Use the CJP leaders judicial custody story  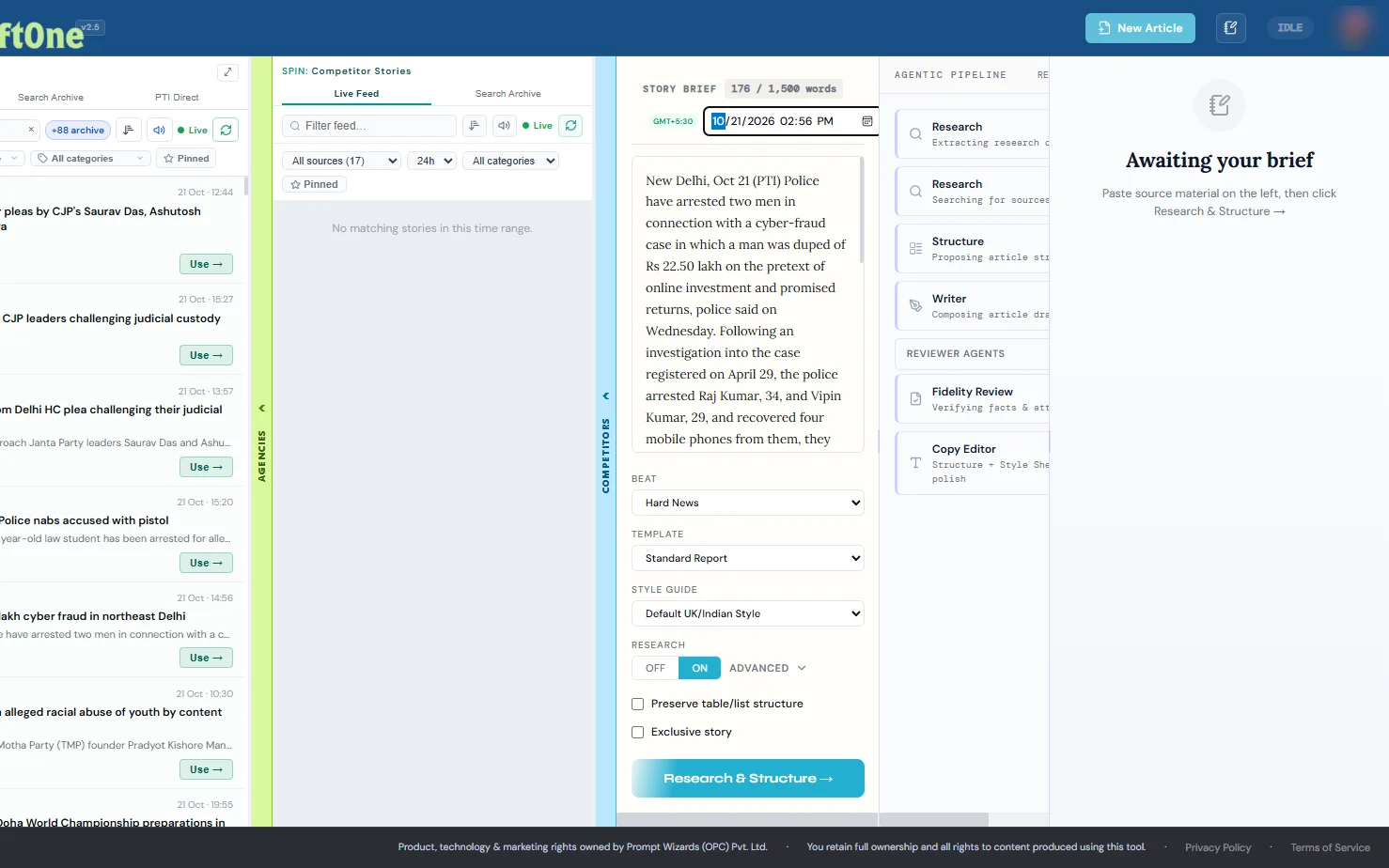[206, 355]
